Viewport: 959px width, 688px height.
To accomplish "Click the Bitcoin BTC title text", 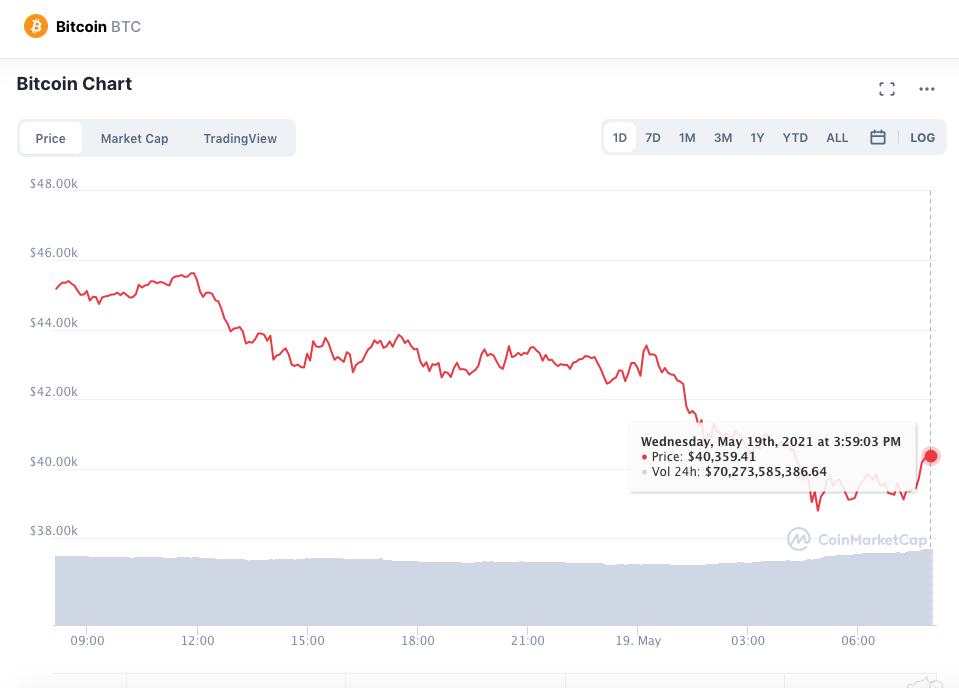I will pyautogui.click(x=98, y=26).
